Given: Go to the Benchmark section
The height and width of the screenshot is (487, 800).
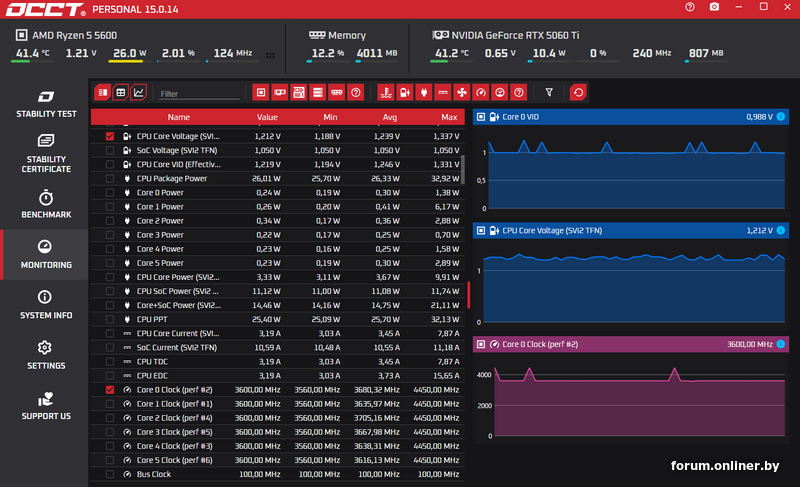Looking at the screenshot, I should click(x=45, y=204).
